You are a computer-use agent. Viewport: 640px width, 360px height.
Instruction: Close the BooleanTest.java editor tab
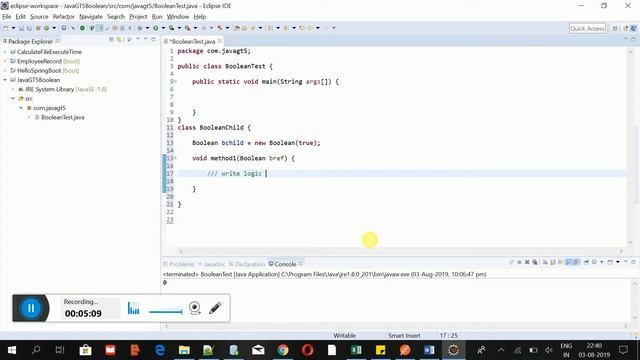pyautogui.click(x=220, y=41)
